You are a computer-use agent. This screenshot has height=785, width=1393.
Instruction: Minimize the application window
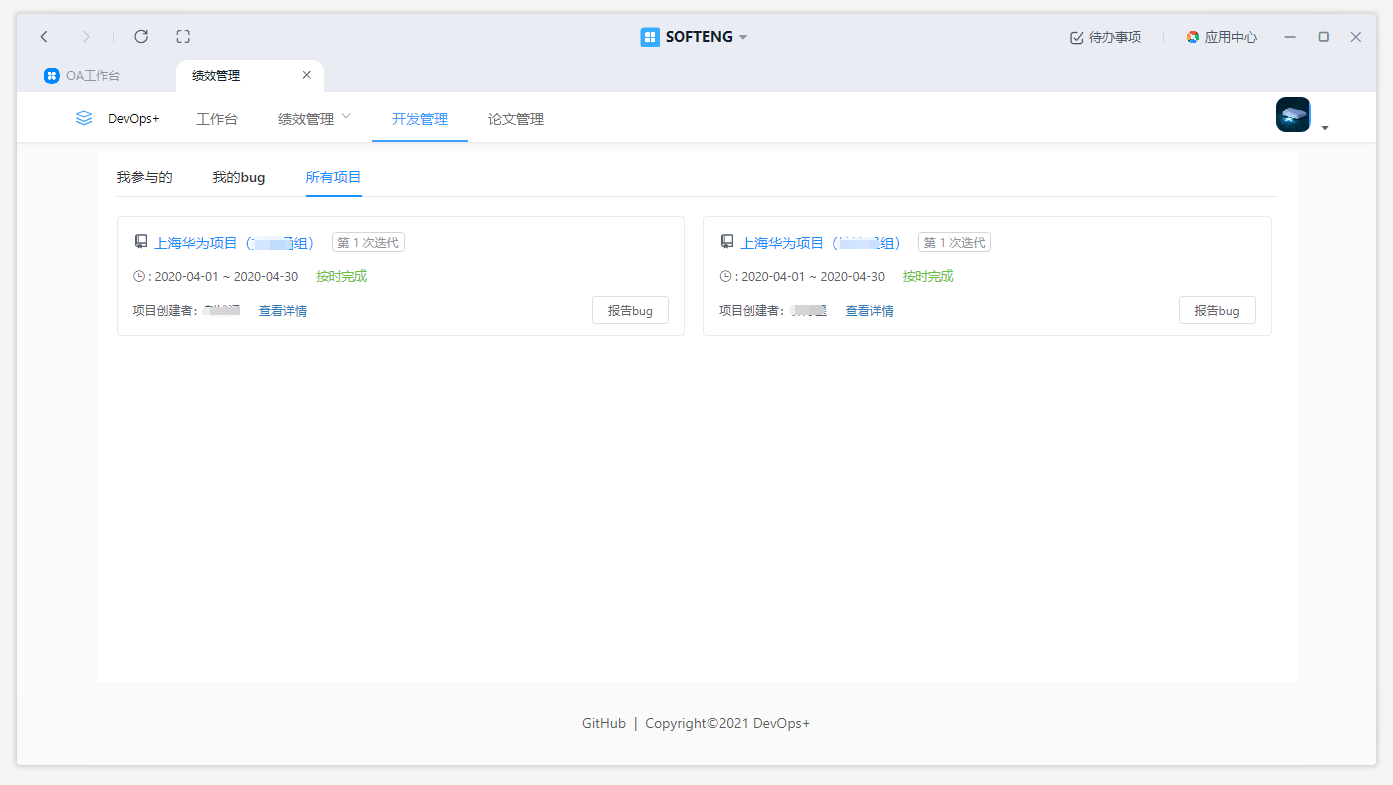(x=1290, y=37)
